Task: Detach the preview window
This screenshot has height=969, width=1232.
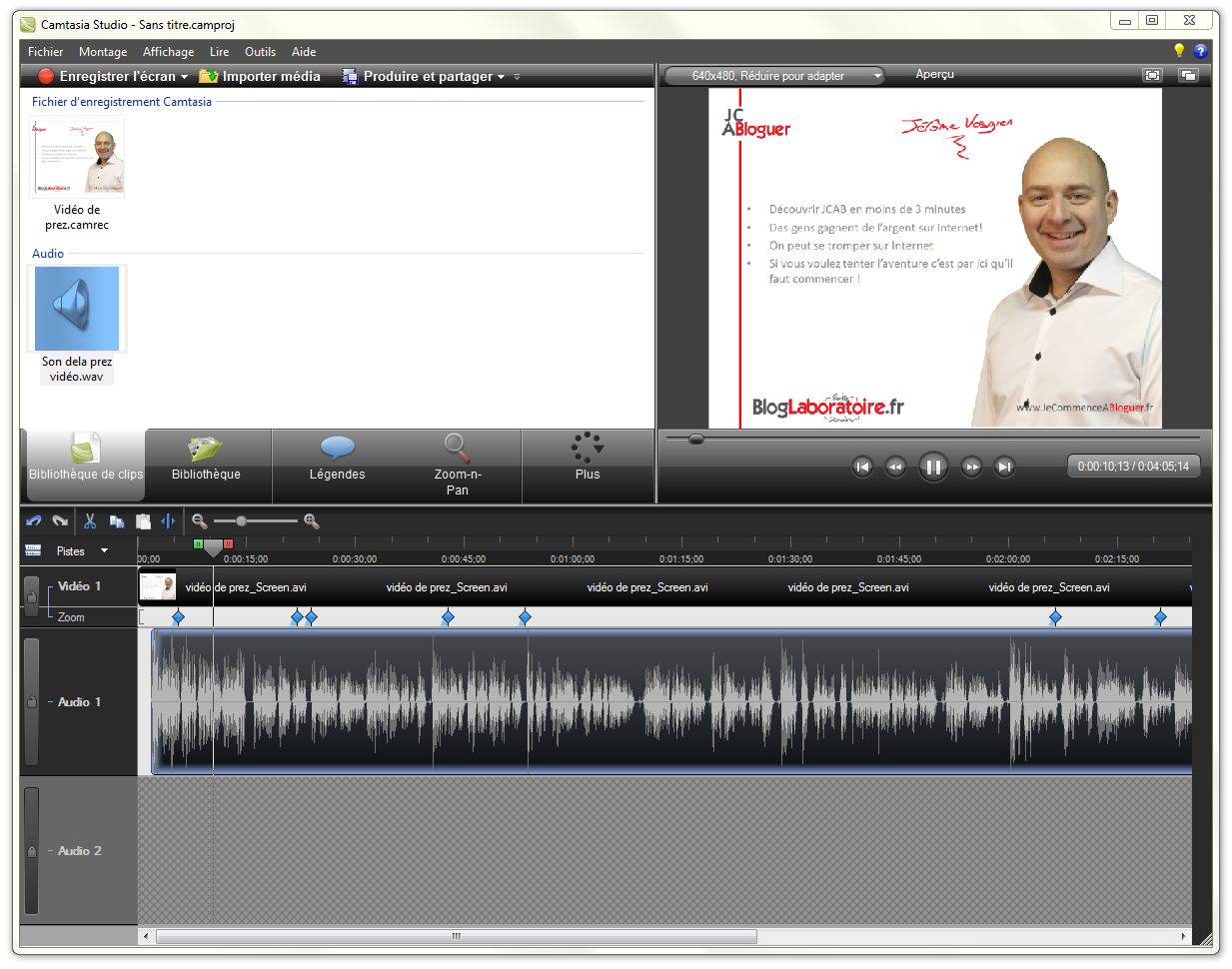Action: [1188, 75]
